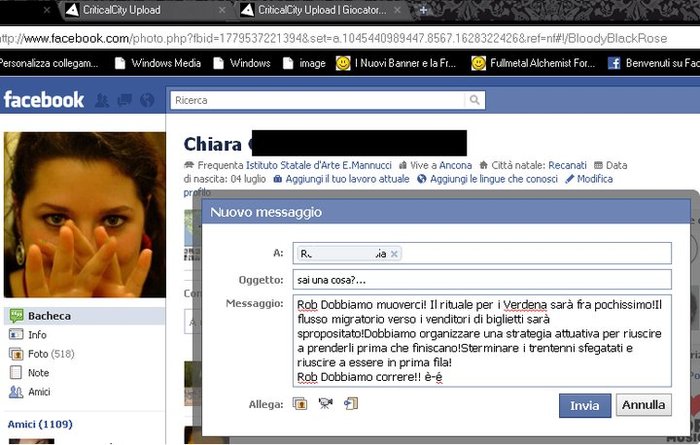
Task: Open Personalizza collegamenti bookmark
Action: (x=48, y=63)
